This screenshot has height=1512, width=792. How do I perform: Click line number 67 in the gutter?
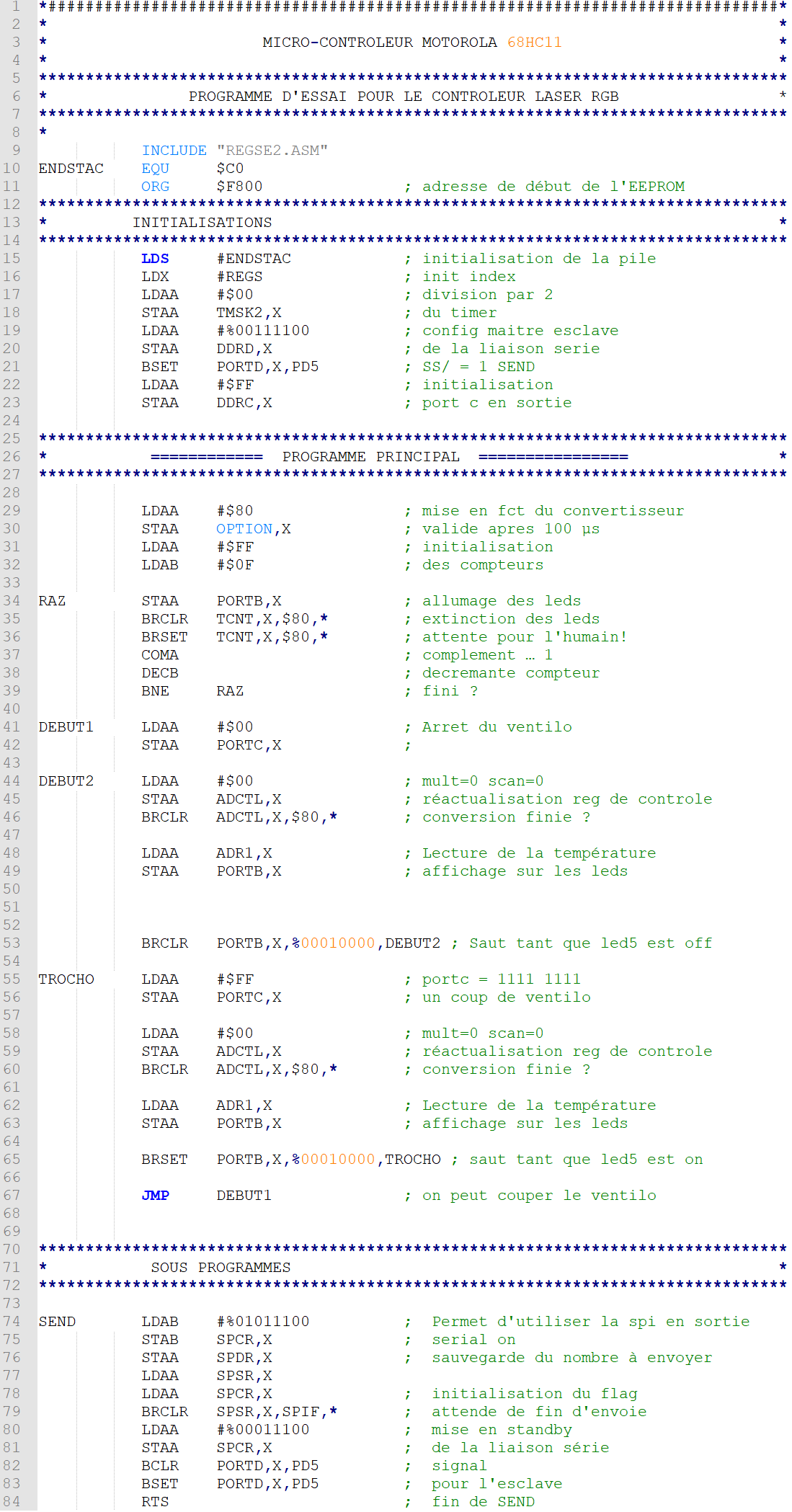[x=12, y=1196]
